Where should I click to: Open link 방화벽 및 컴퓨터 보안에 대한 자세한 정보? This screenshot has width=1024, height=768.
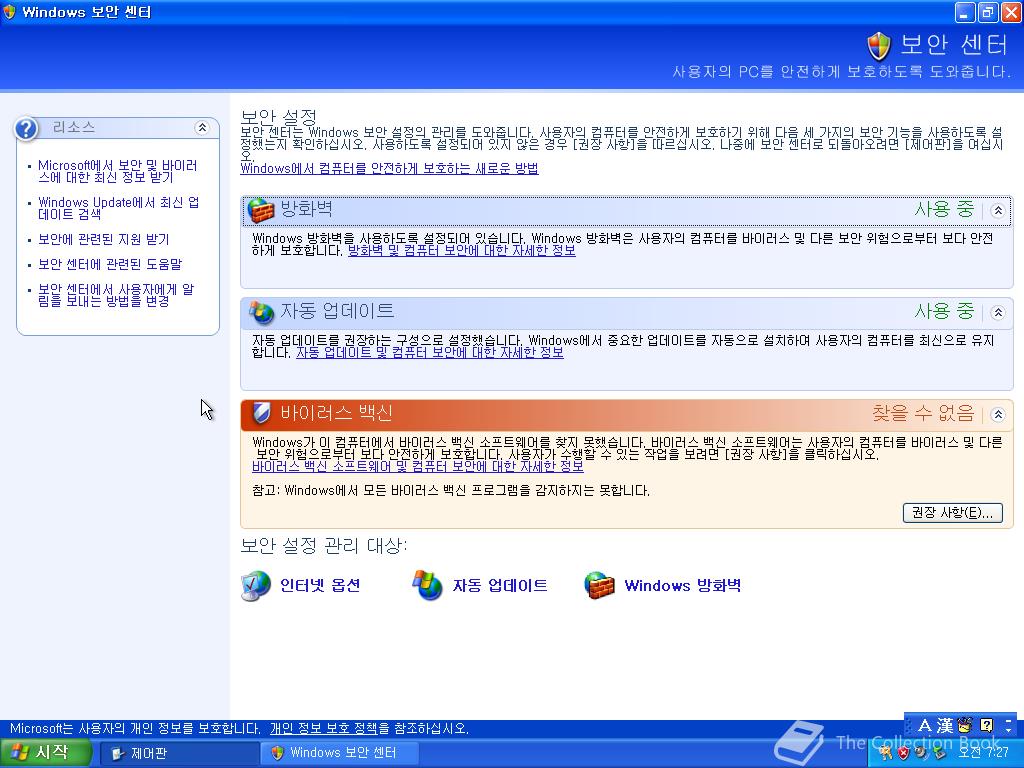[462, 251]
